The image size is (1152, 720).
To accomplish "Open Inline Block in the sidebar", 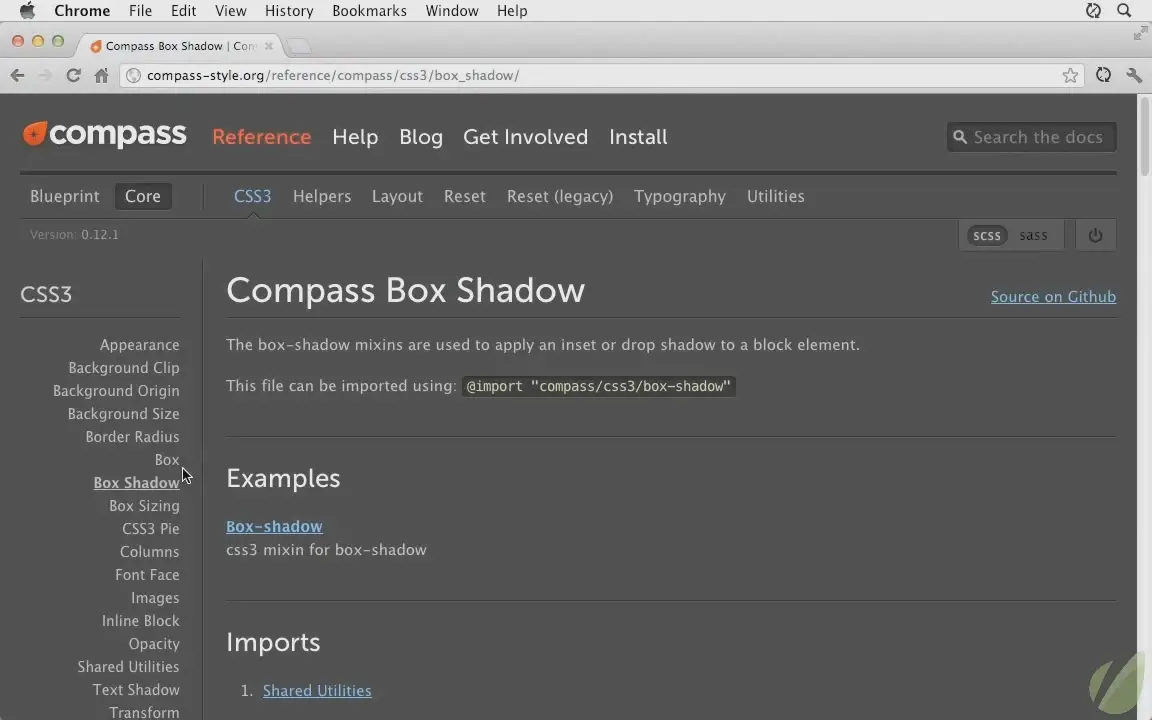I will click(x=140, y=621).
